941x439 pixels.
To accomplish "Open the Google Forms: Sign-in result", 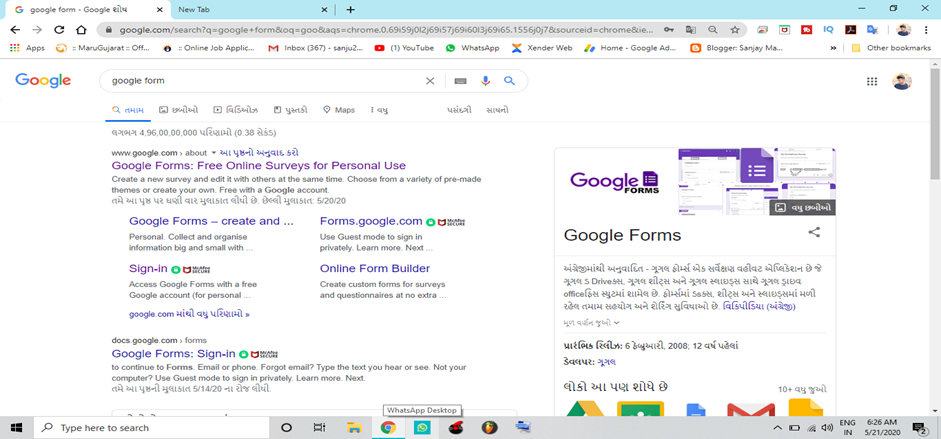I will pos(173,353).
